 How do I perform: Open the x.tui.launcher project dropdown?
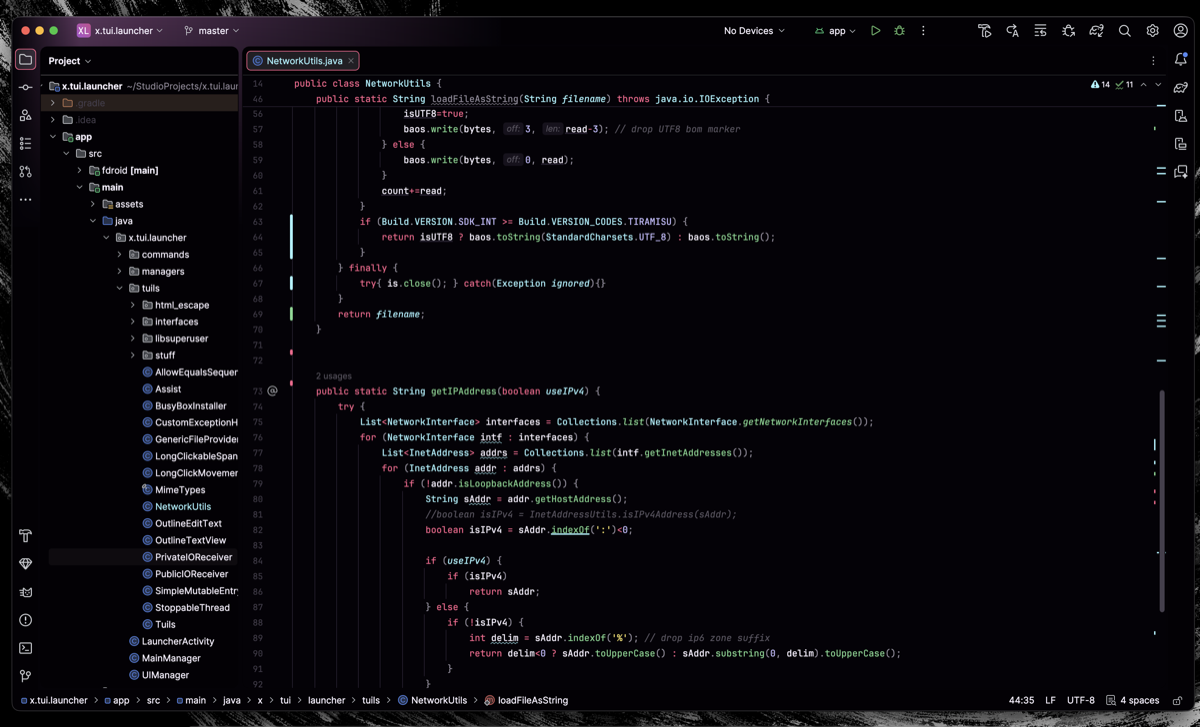[x=120, y=31]
